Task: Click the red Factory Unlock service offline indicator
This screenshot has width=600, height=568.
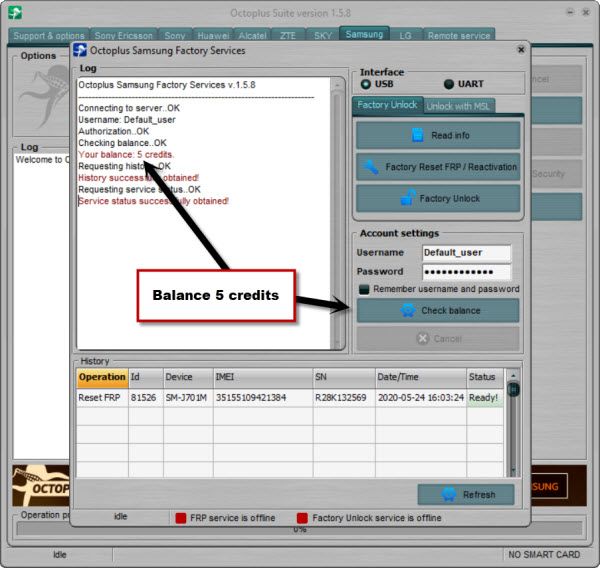Action: point(302,518)
